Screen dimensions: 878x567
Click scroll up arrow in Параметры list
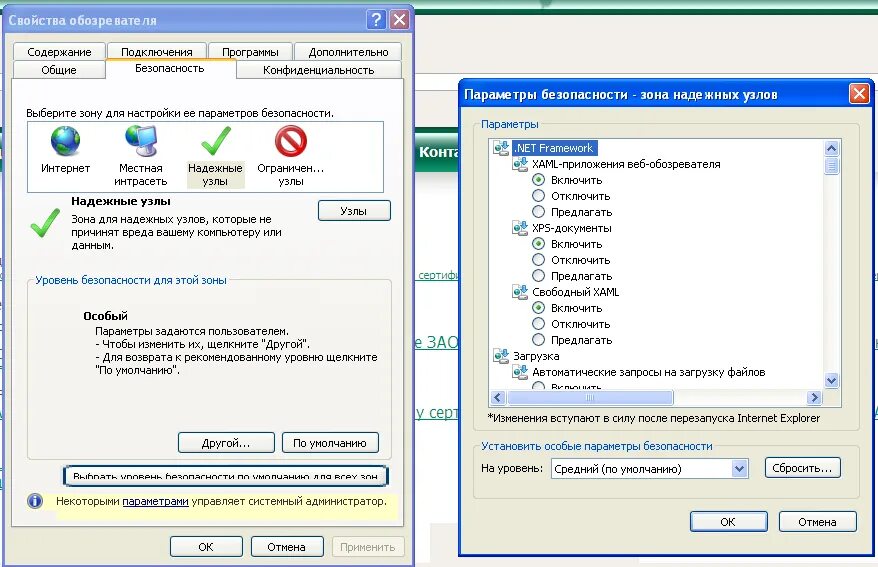(x=832, y=148)
